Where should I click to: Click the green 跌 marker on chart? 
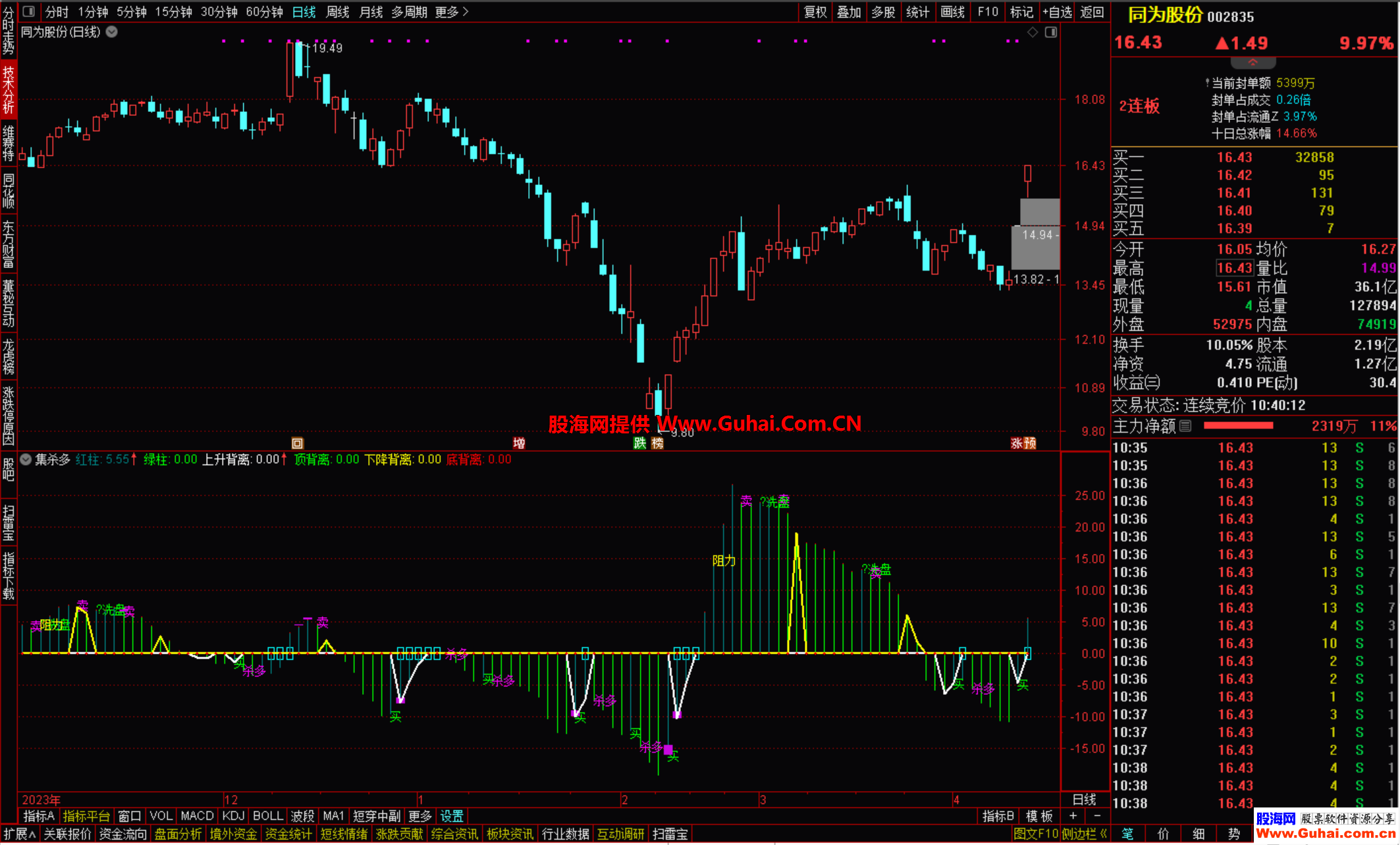pyautogui.click(x=639, y=443)
